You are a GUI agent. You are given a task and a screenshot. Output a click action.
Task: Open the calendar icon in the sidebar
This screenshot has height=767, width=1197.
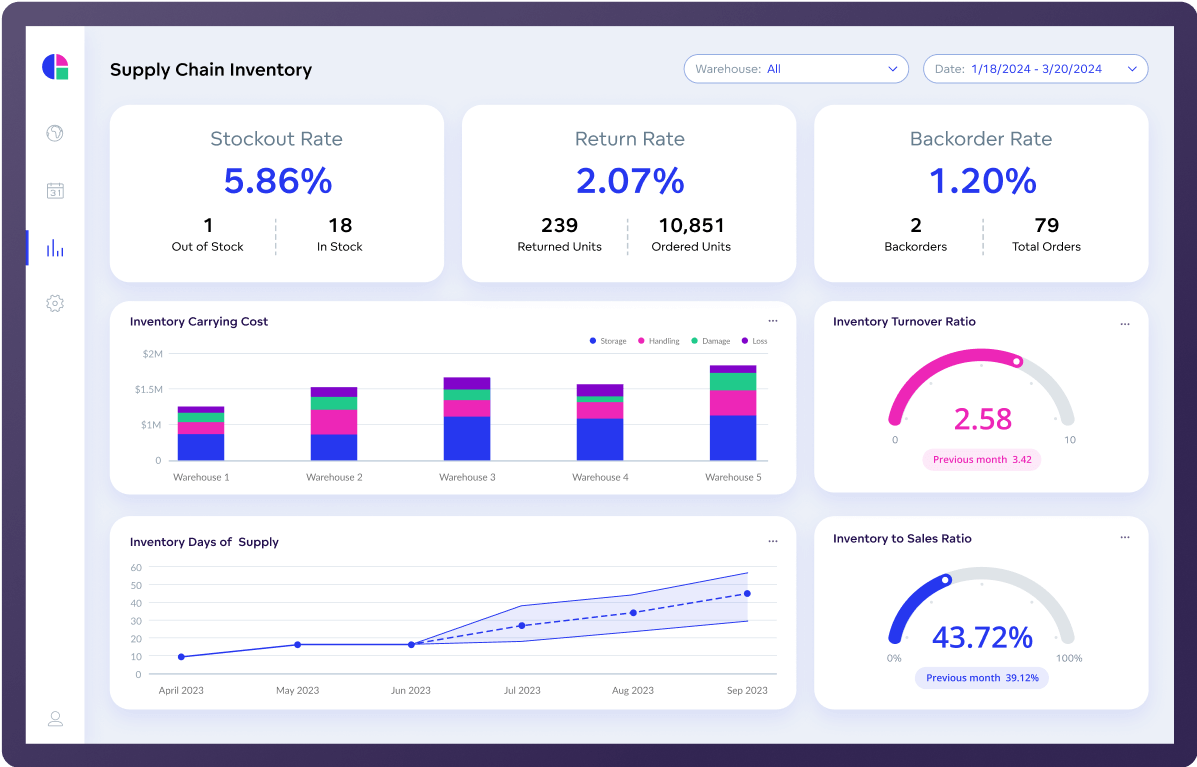click(55, 190)
